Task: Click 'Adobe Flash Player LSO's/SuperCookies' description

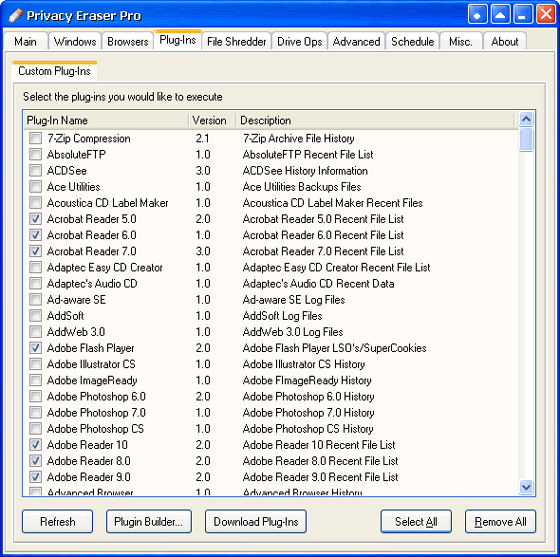Action: click(334, 348)
